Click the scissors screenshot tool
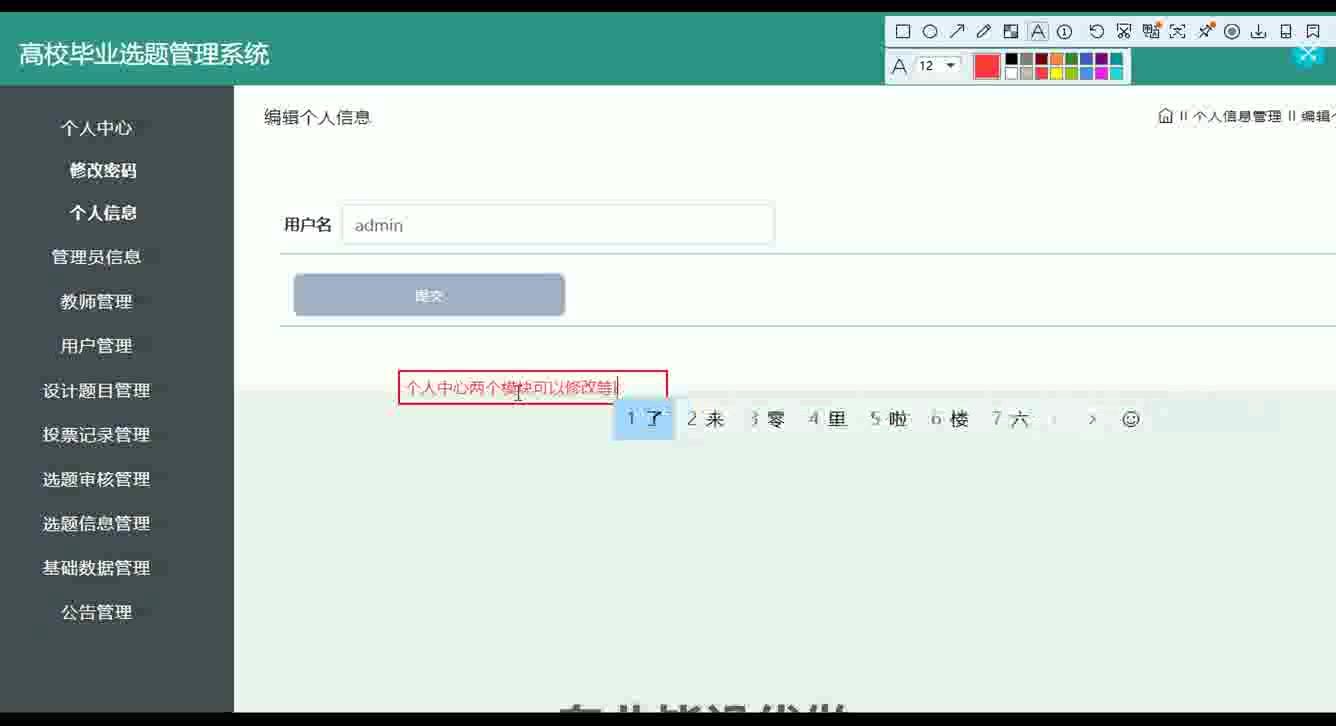 point(1124,31)
